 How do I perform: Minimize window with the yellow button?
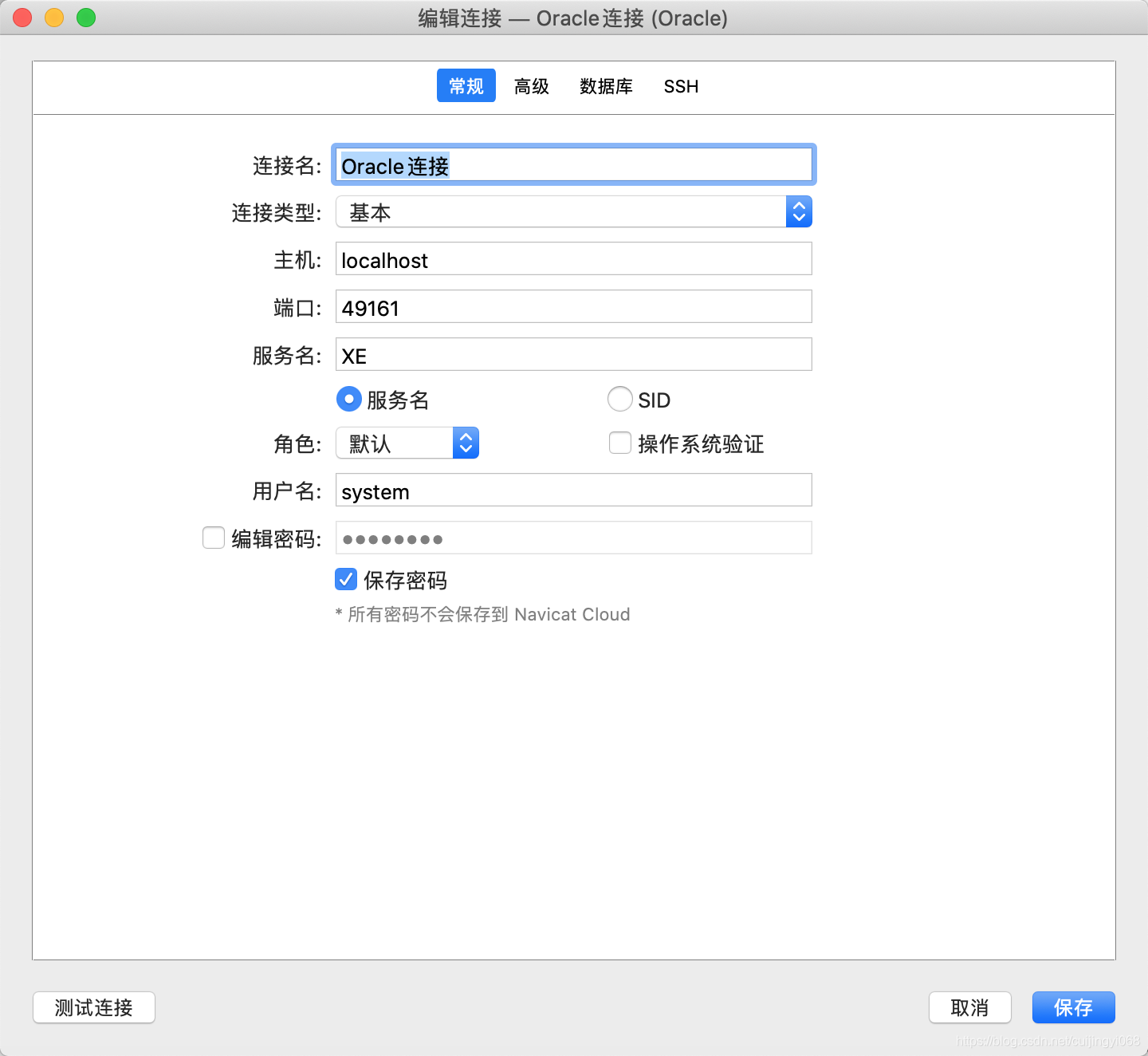54,18
